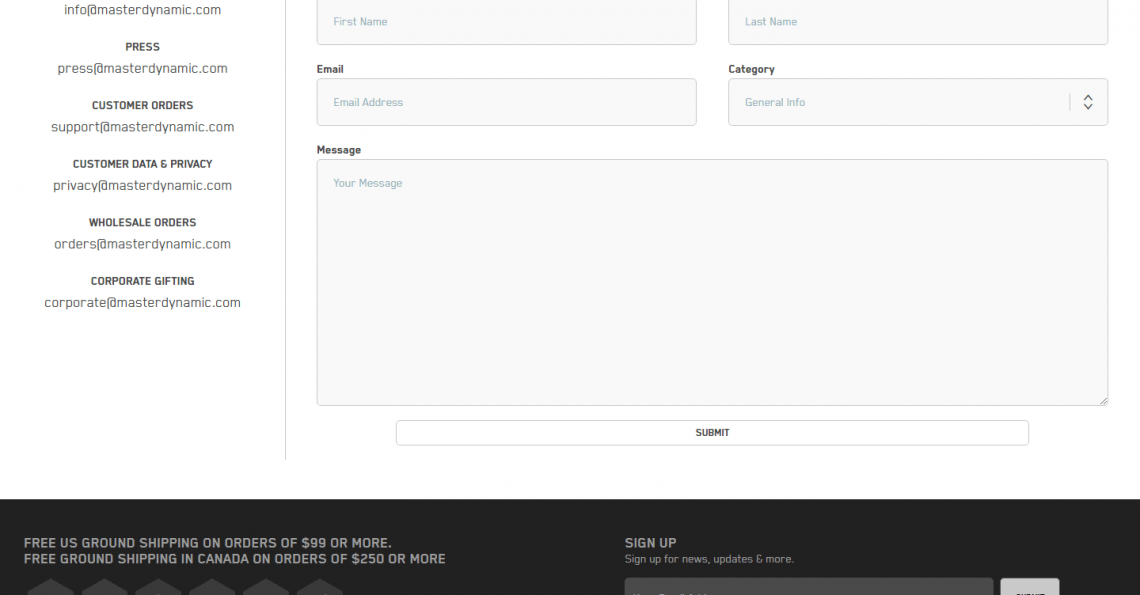
Task: Click the chevron icon on the Category selector
Action: pyautogui.click(x=1087, y=101)
